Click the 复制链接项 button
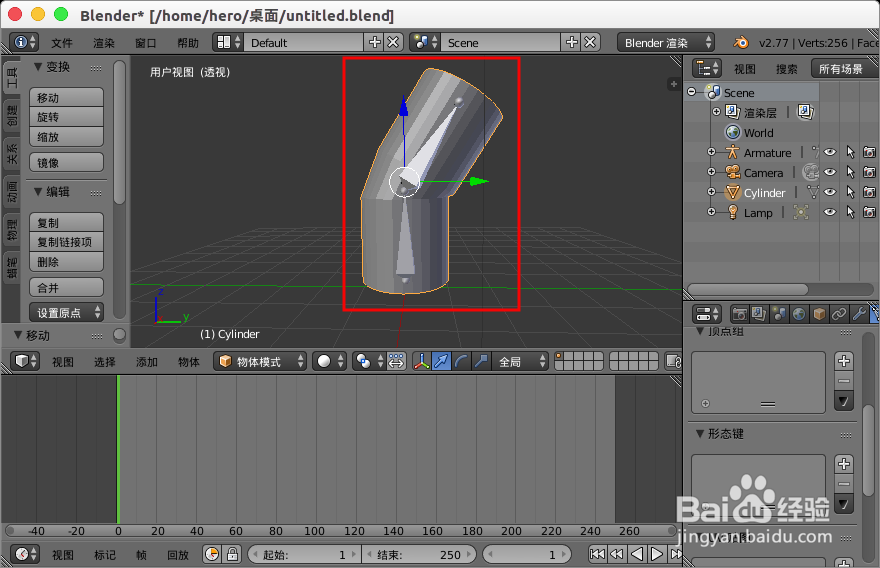The height and width of the screenshot is (568, 880). [x=66, y=242]
